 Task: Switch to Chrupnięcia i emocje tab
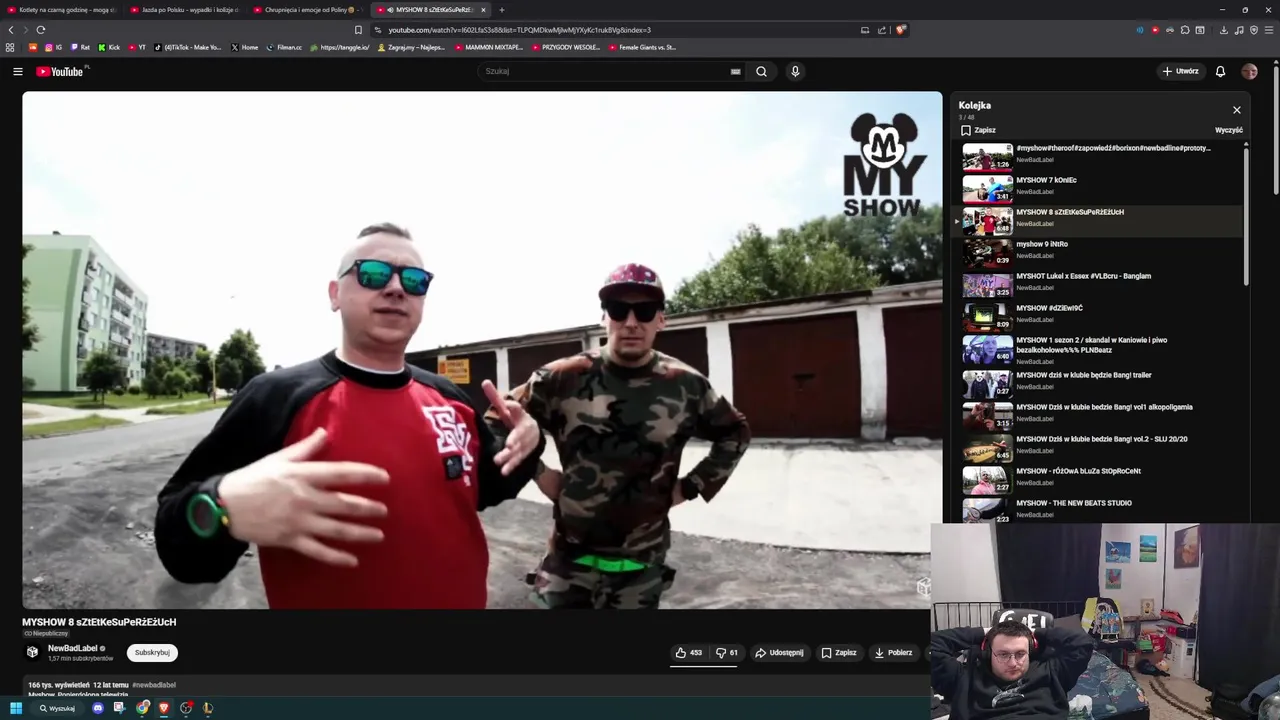tap(308, 9)
